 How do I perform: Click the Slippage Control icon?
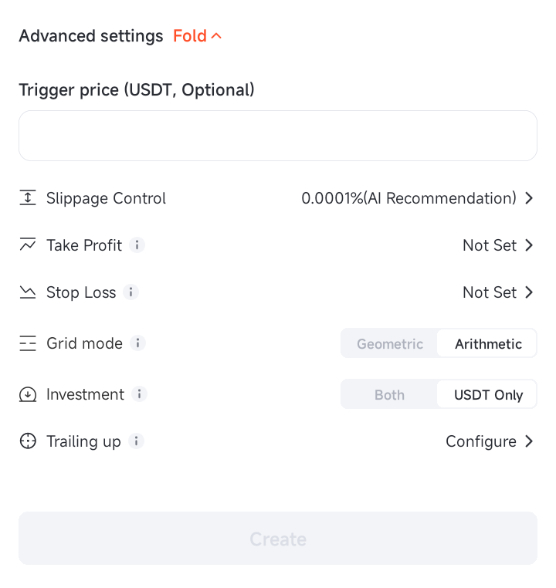coord(27,198)
